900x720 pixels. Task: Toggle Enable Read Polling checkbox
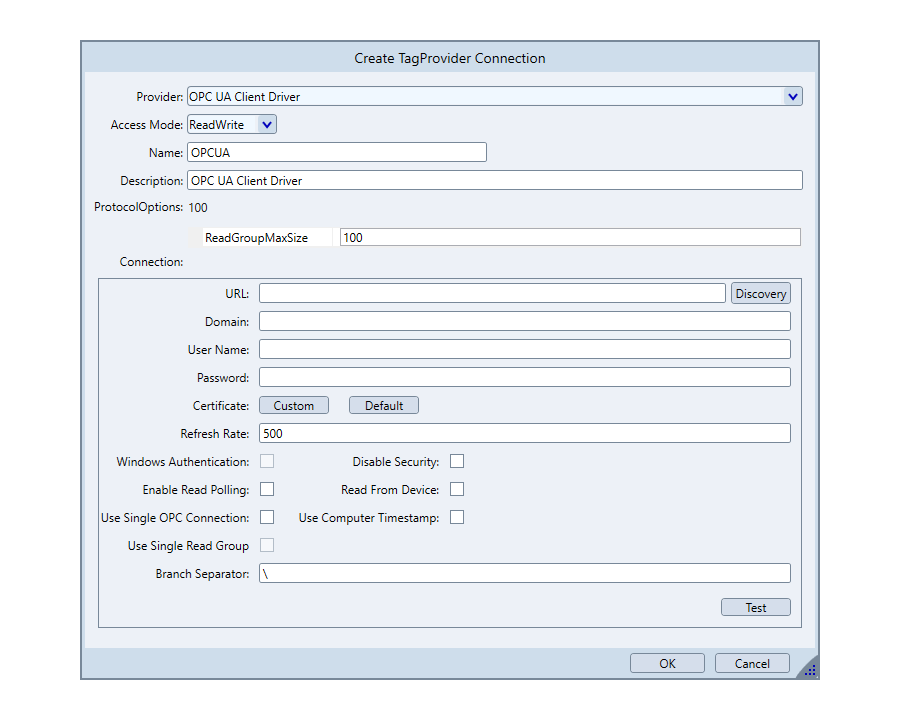(267, 490)
